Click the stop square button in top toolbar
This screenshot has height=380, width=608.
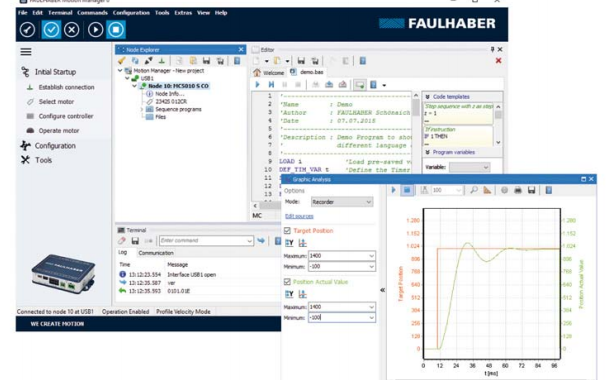pyautogui.click(x=116, y=29)
